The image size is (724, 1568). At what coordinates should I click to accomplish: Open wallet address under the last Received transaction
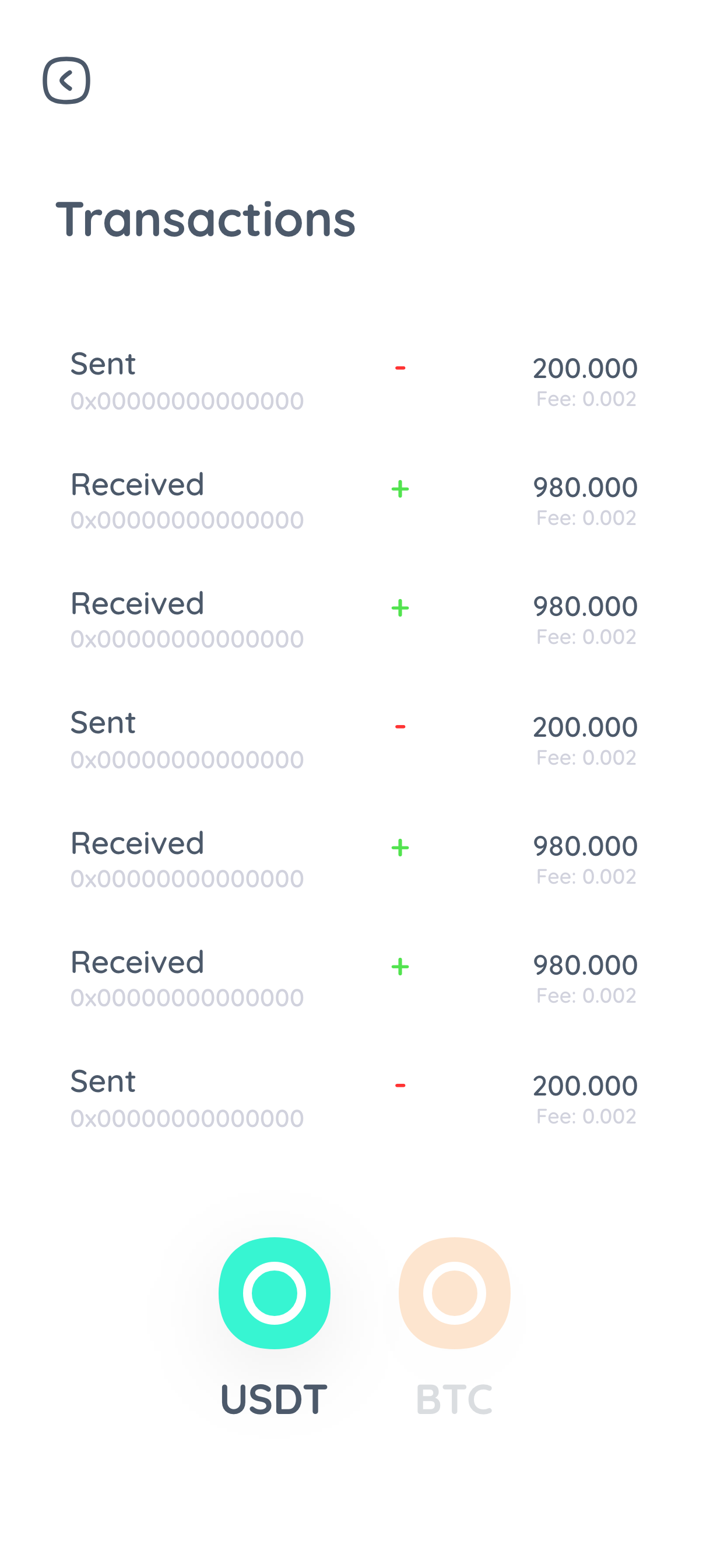click(187, 997)
